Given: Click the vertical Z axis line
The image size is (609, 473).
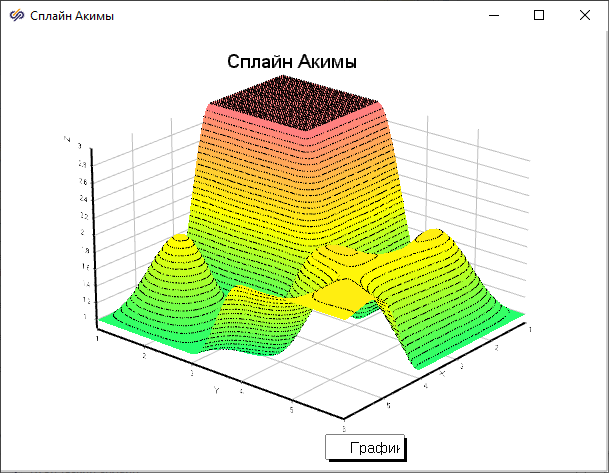Looking at the screenshot, I should (x=93, y=230).
